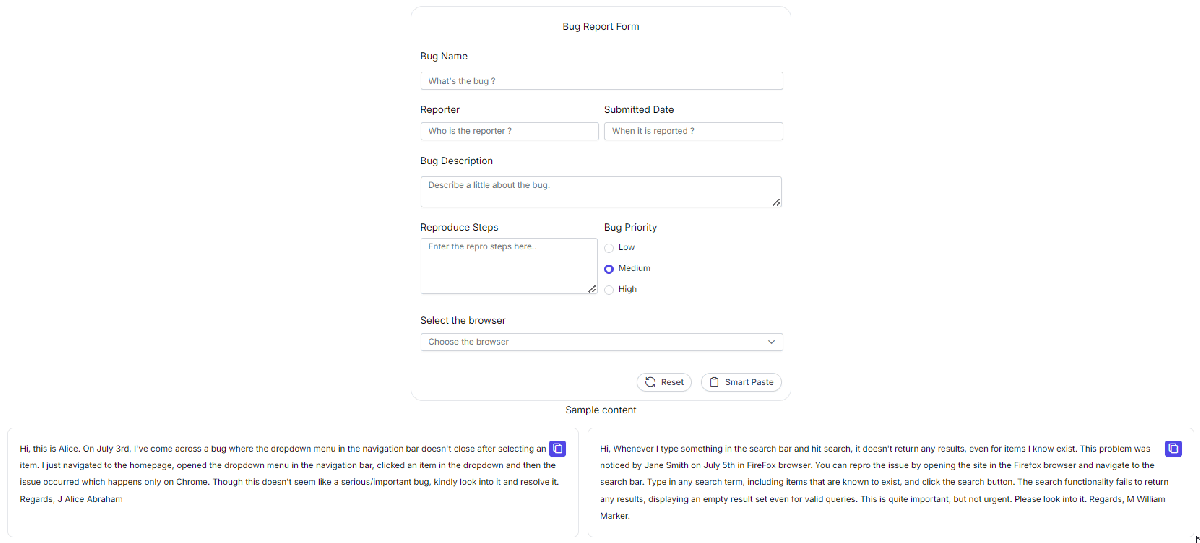Click the clipboard icon on Smart Paste

click(x=714, y=382)
